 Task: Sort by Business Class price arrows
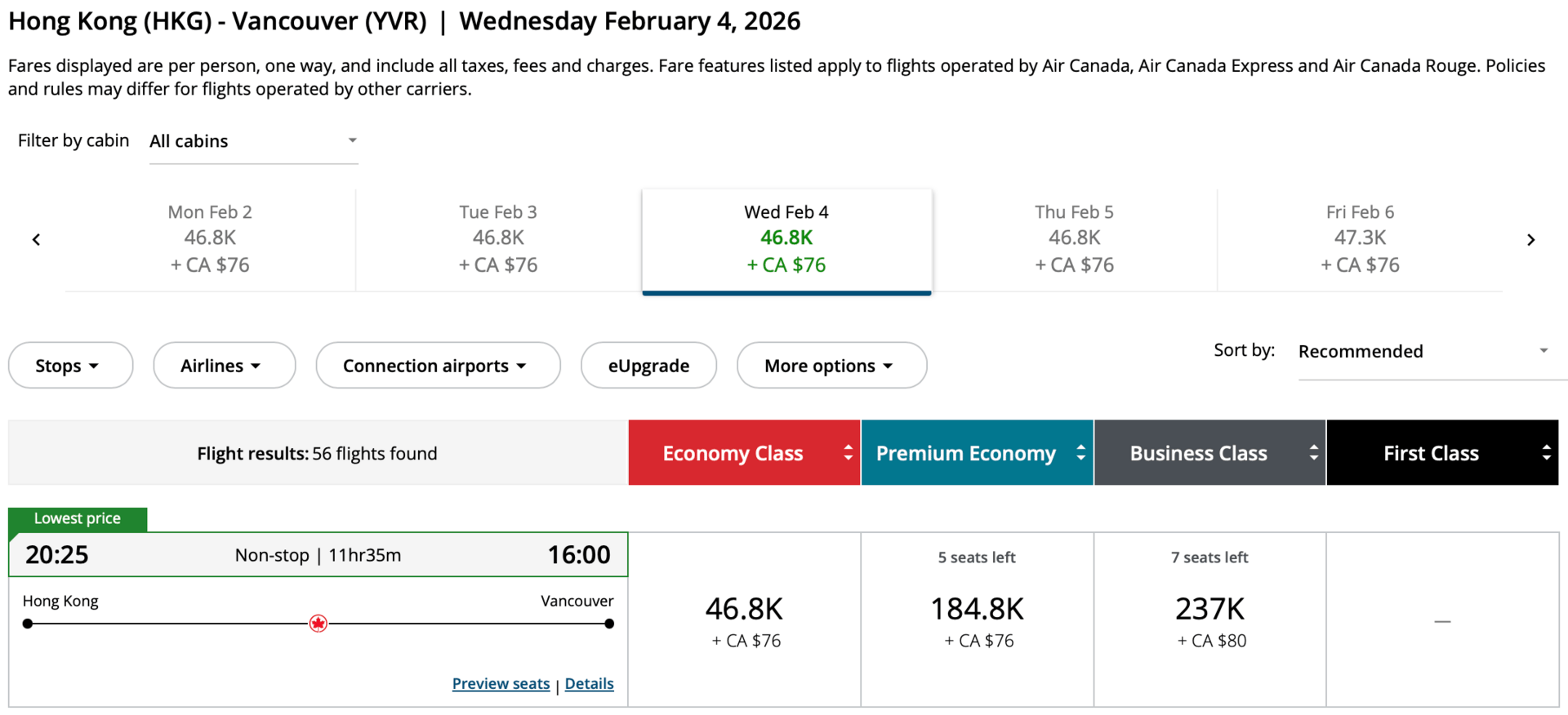click(x=1313, y=453)
